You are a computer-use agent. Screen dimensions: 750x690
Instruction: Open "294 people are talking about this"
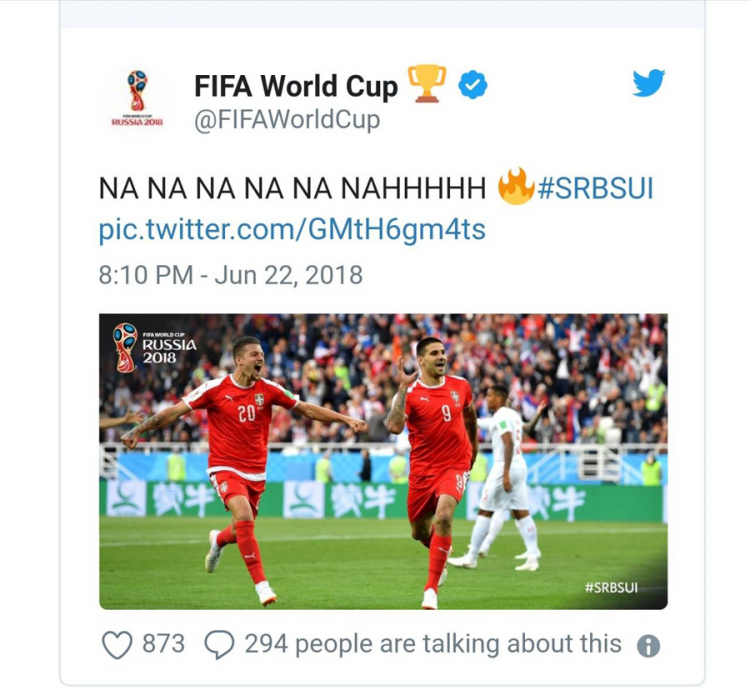click(x=433, y=644)
